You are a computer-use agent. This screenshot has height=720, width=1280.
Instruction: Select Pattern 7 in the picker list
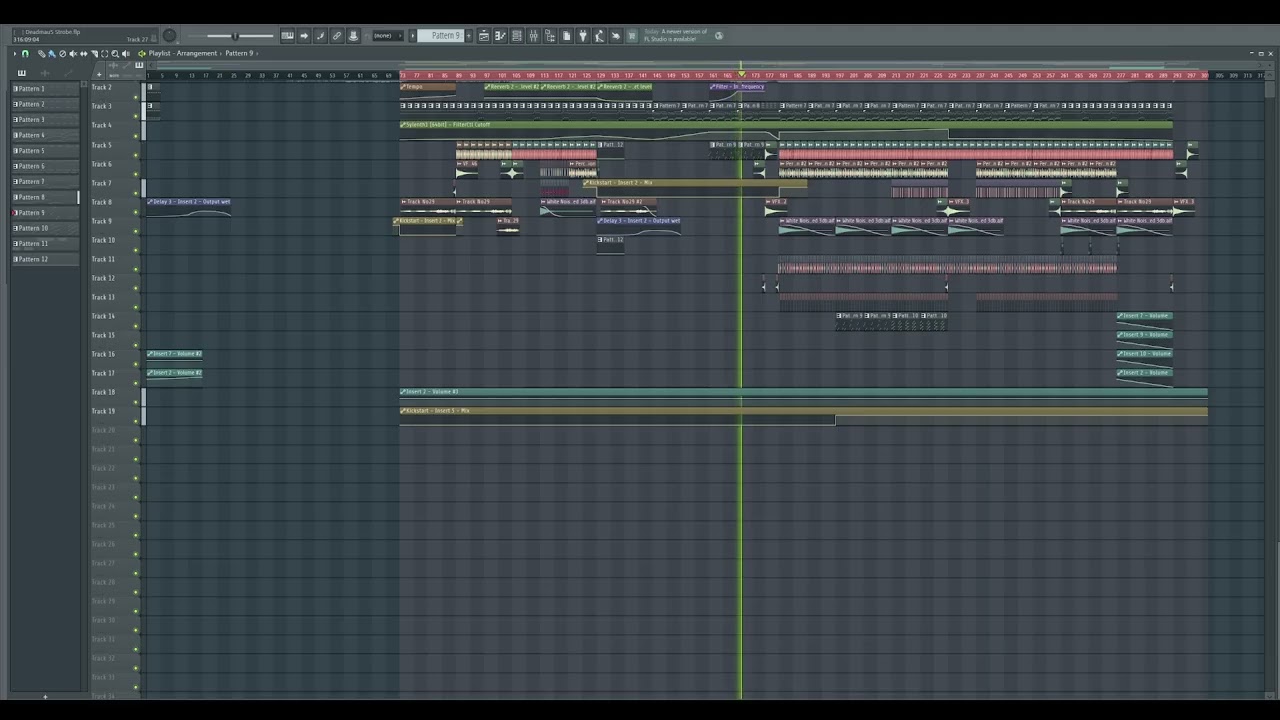[x=44, y=182]
